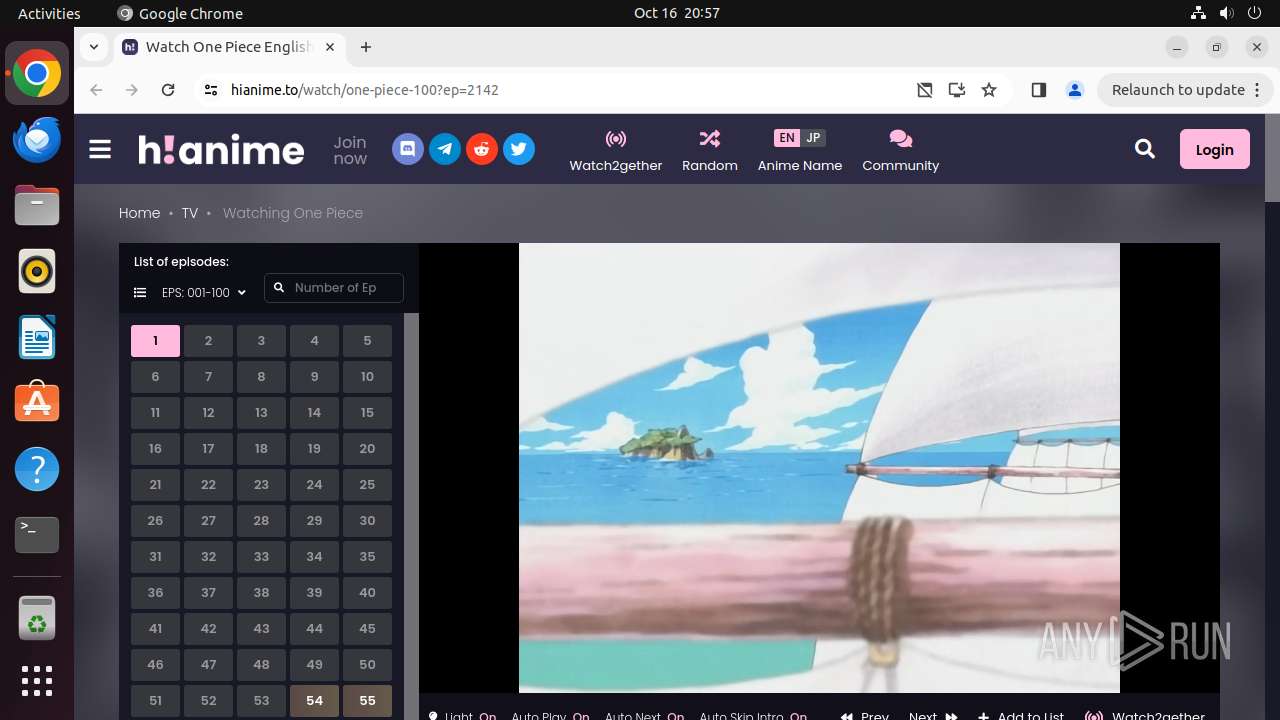The height and width of the screenshot is (720, 1280).
Task: Open the Twitter icon link
Action: tap(518, 149)
